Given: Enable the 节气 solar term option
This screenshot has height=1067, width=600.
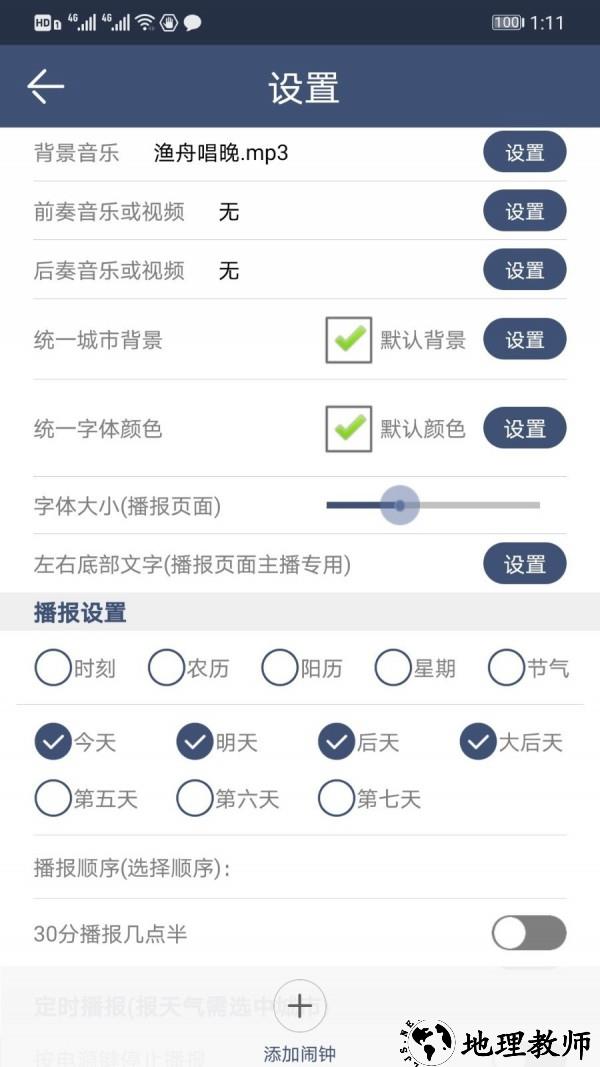Looking at the screenshot, I should [x=507, y=668].
